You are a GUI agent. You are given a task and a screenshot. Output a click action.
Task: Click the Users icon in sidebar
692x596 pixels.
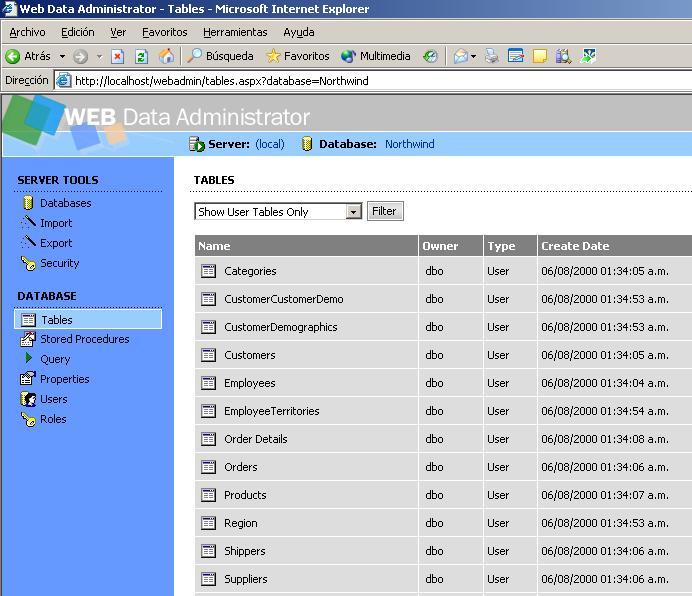click(x=28, y=399)
